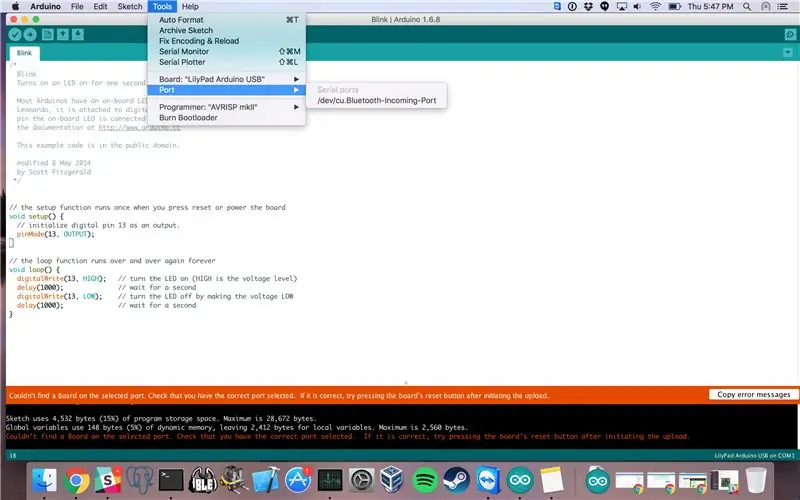Open Slack from the dock
Image resolution: width=800 pixels, height=500 pixels.
[x=108, y=480]
